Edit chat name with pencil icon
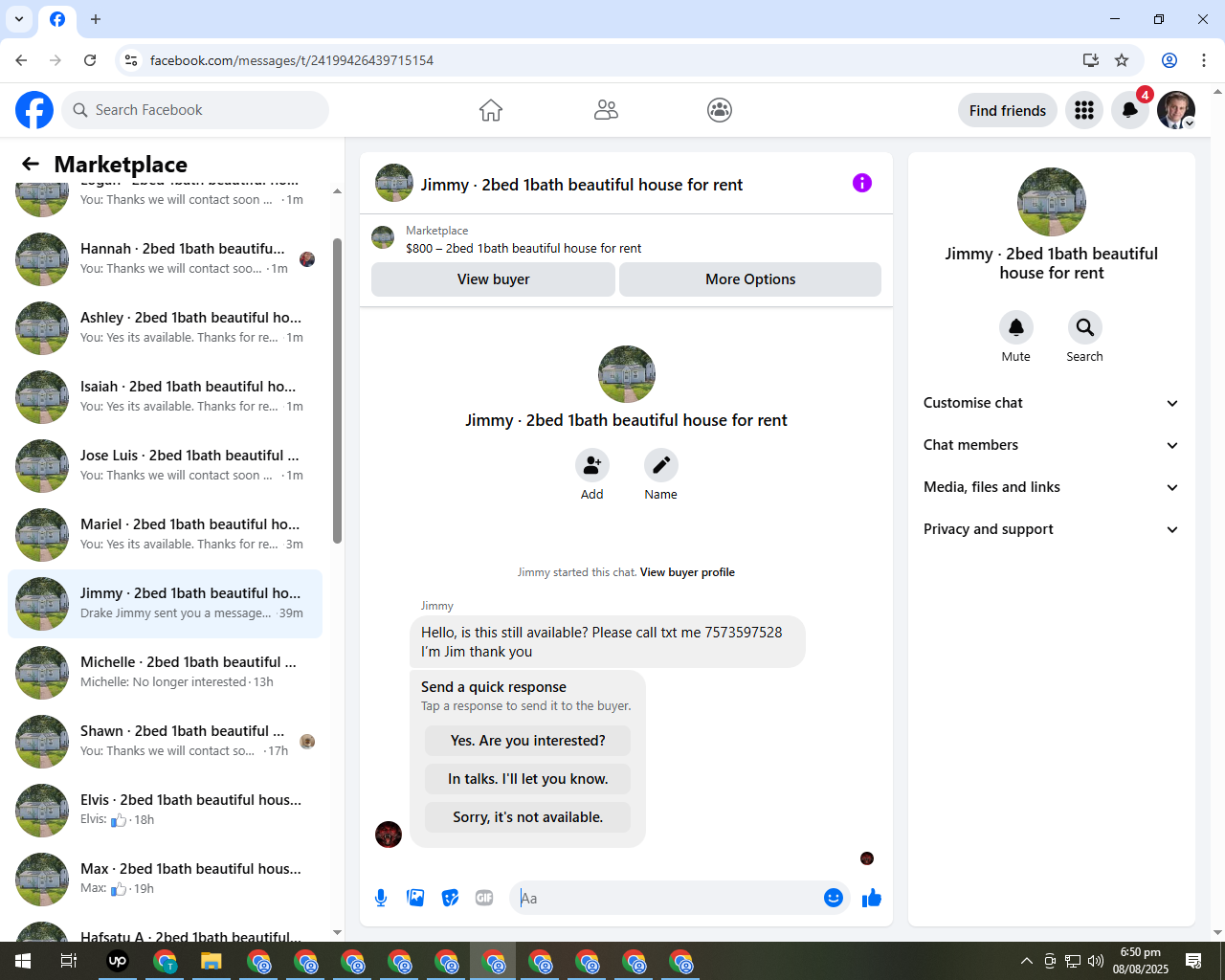Image resolution: width=1225 pixels, height=980 pixels. [x=661, y=465]
